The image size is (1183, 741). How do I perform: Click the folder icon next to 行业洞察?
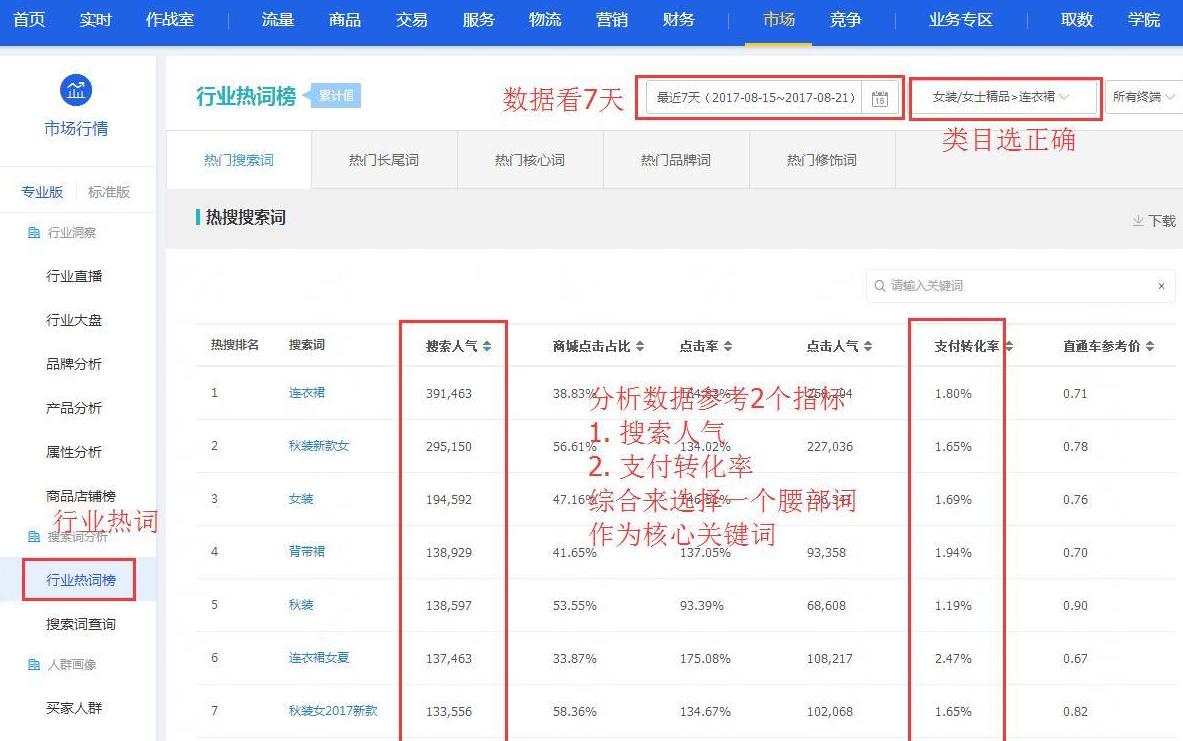34,232
